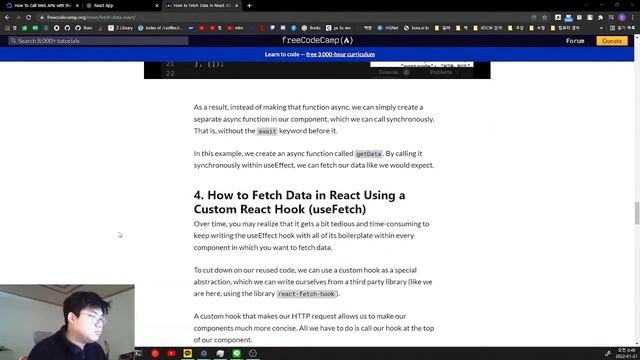Open the GitHub Stars bookmark
Viewport: 640px width, 360px height.
(84, 28)
